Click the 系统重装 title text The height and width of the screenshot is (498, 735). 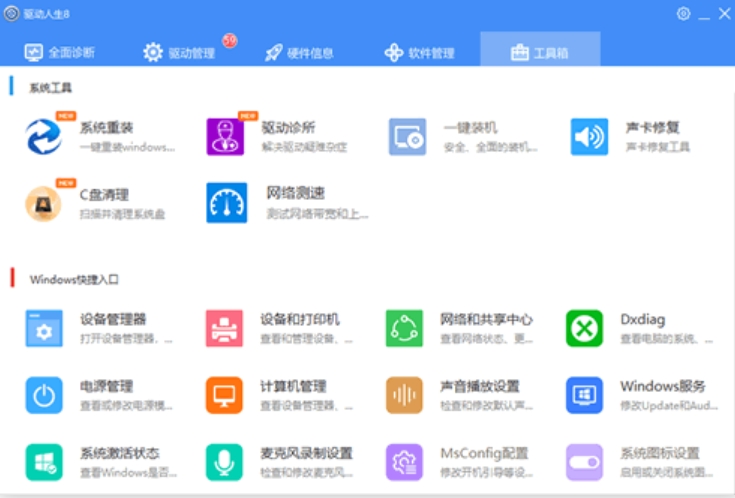click(106, 127)
